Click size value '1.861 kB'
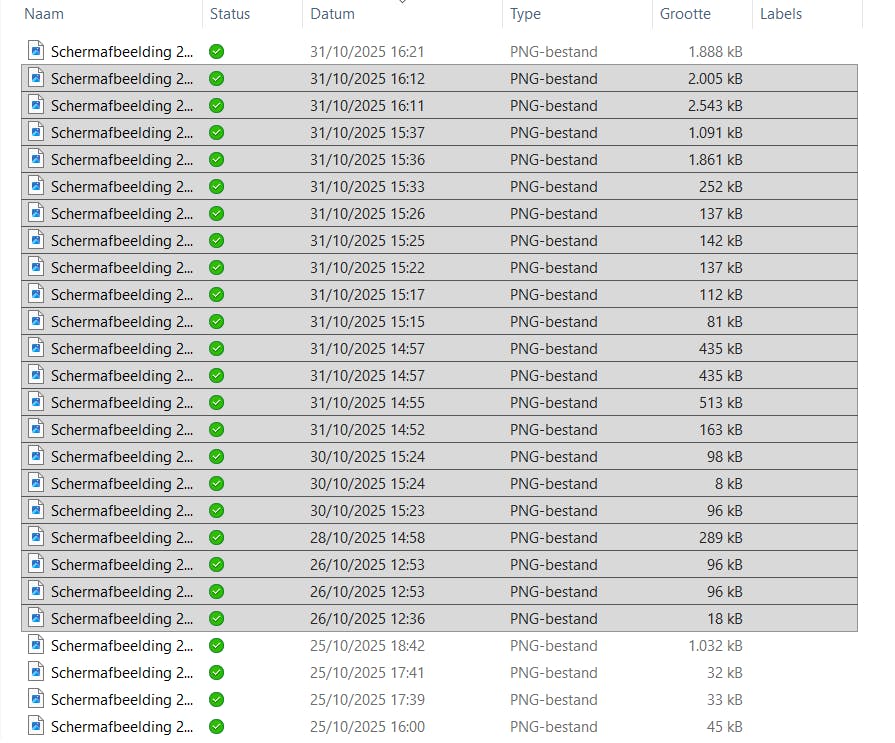The width and height of the screenshot is (895, 743). (x=715, y=160)
